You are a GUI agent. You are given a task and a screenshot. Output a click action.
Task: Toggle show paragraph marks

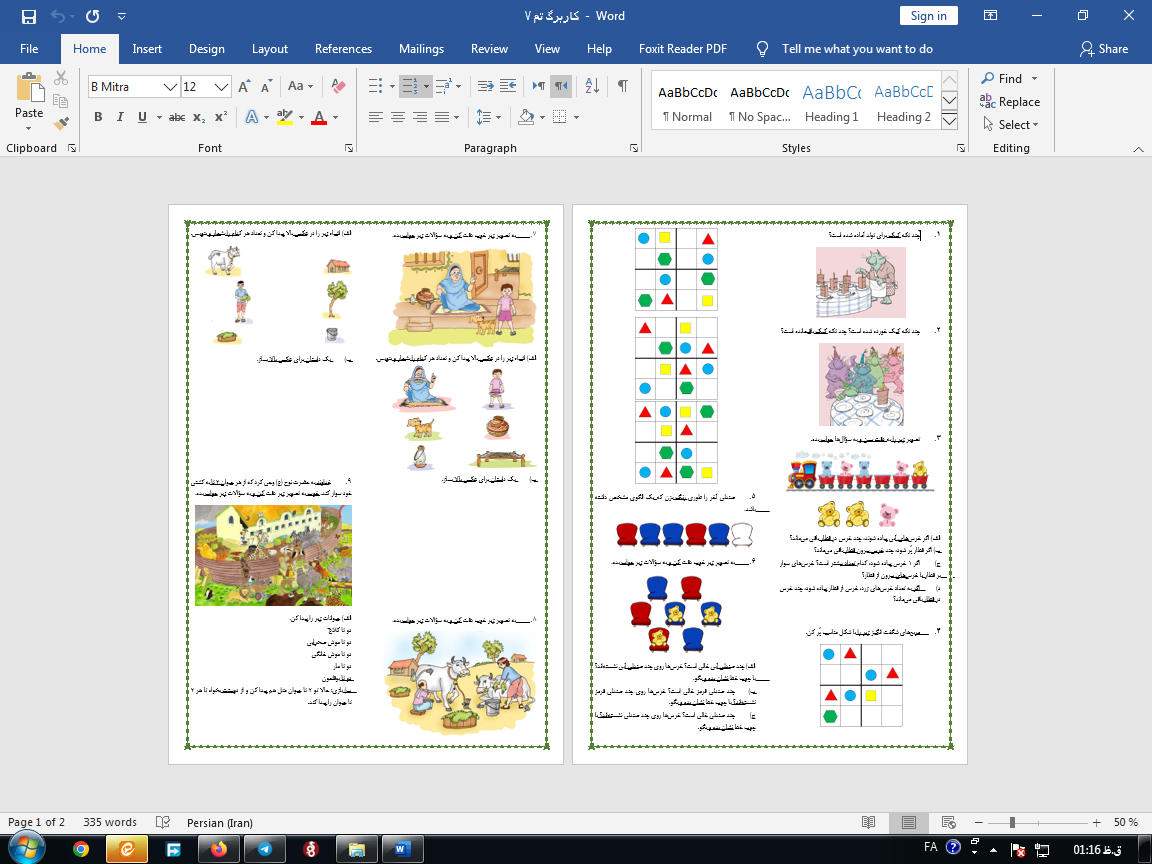coord(622,86)
